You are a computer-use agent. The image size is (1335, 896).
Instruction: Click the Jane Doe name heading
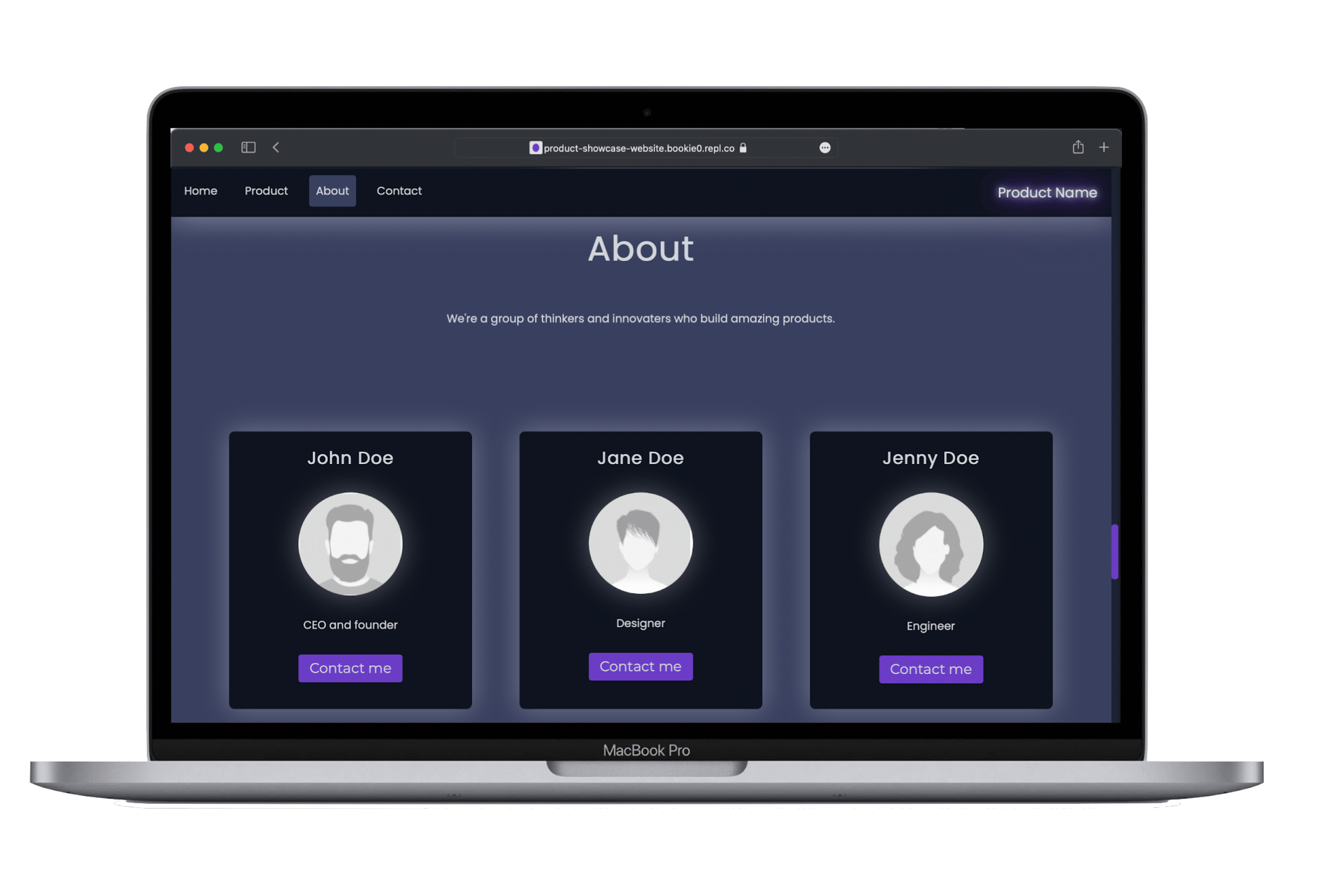[640, 458]
